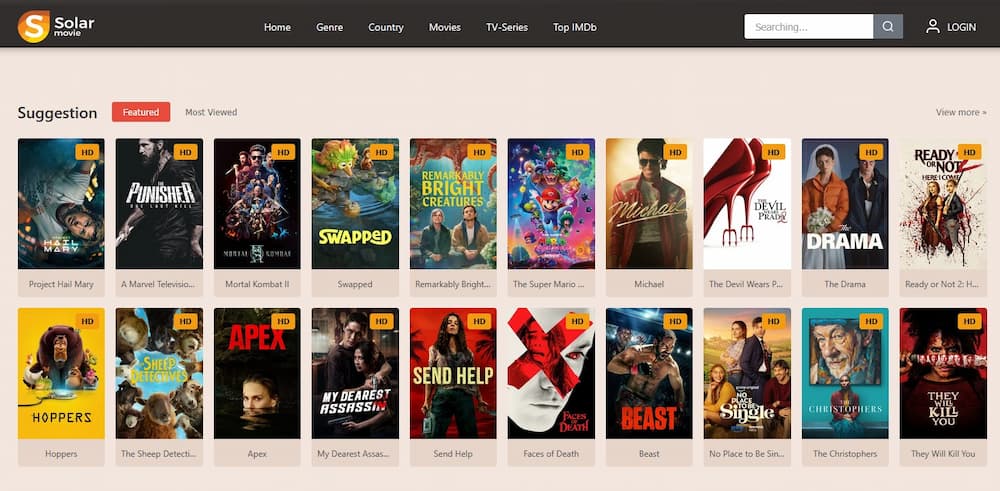The width and height of the screenshot is (1000, 491).
Task: Click the 'Hoppers' title text
Action: 61,454
